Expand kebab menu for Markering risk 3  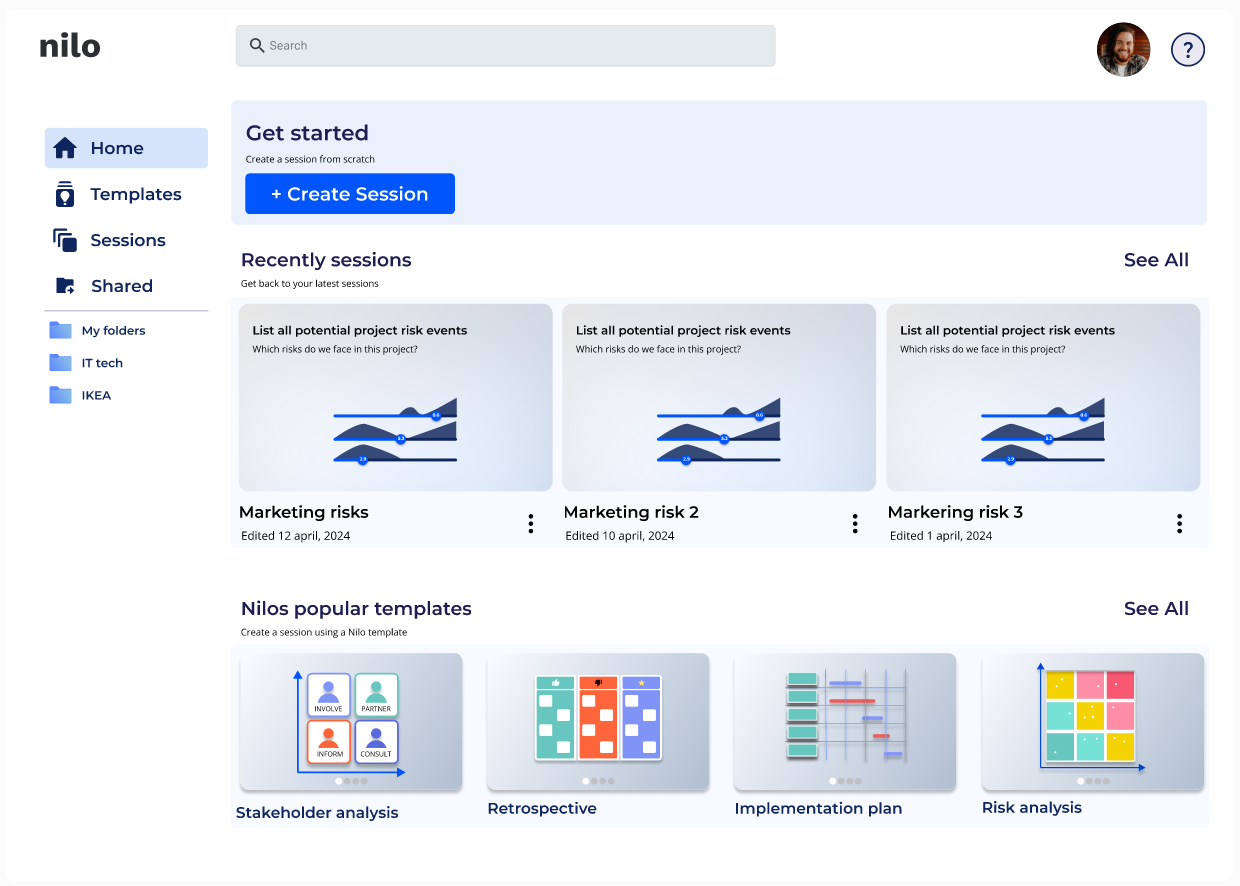point(1179,523)
